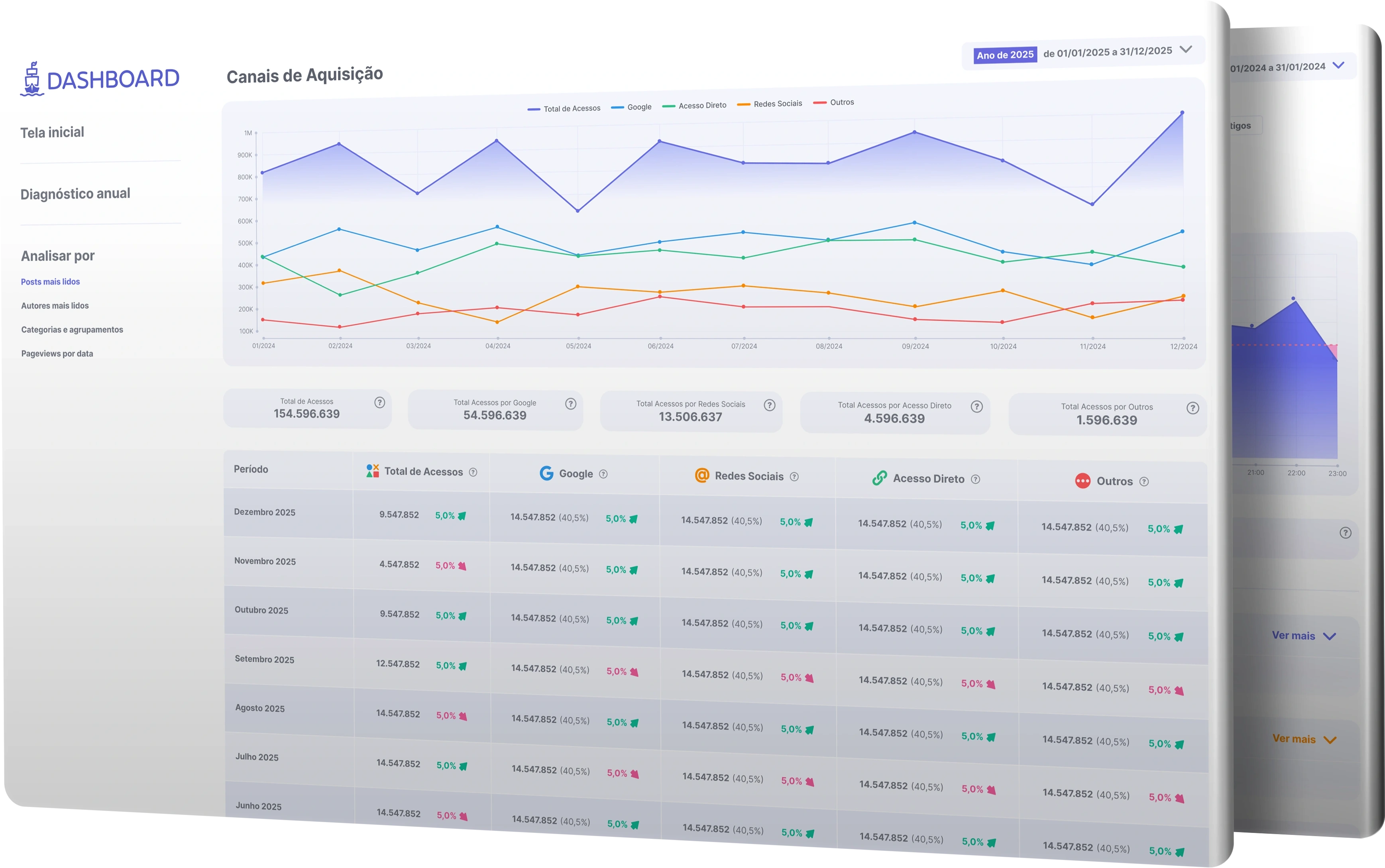Open Diagnóstico anual in sidebar
The height and width of the screenshot is (868, 1385).
(75, 194)
